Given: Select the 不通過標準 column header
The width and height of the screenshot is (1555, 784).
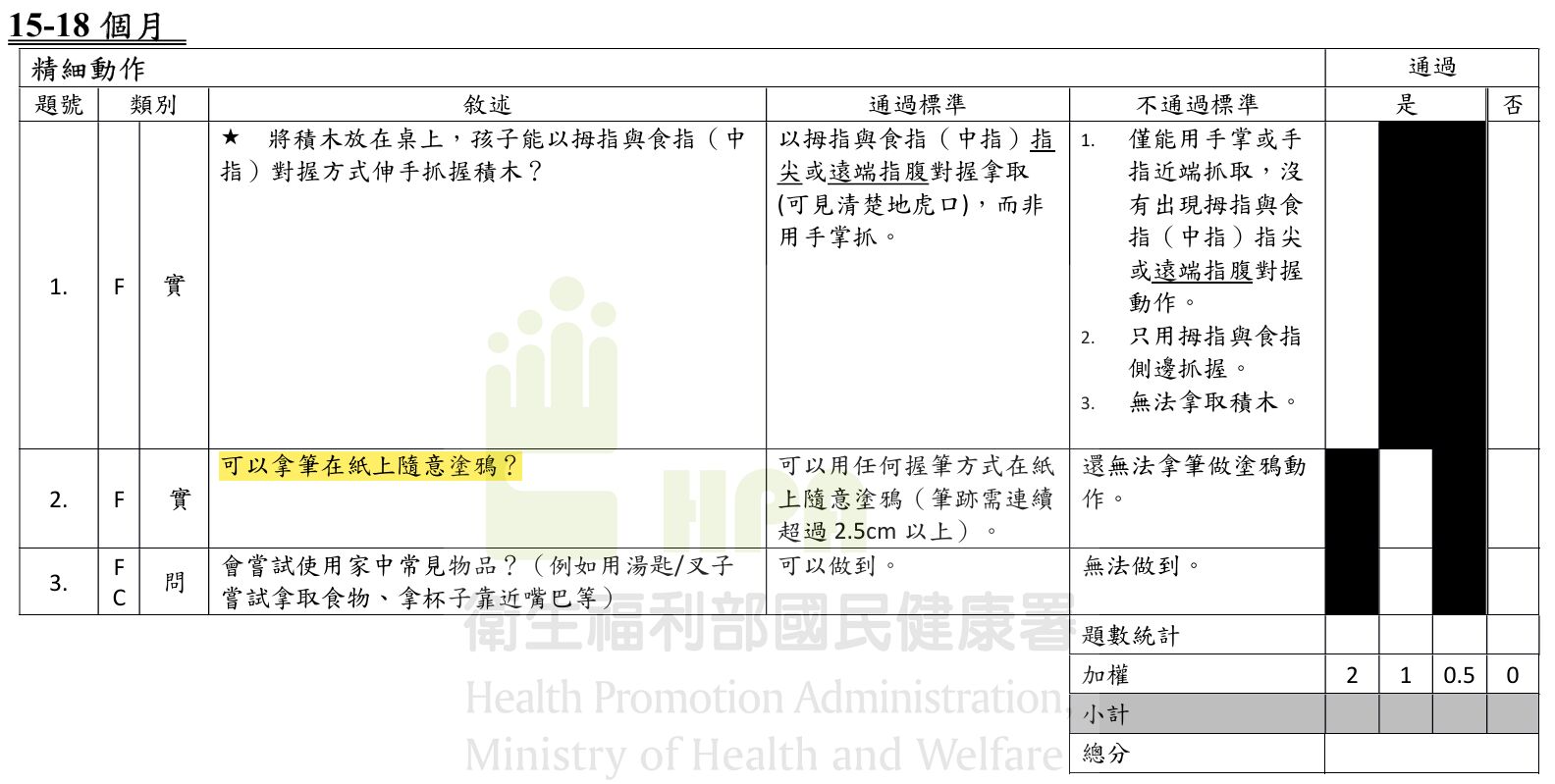Looking at the screenshot, I should [1197, 105].
